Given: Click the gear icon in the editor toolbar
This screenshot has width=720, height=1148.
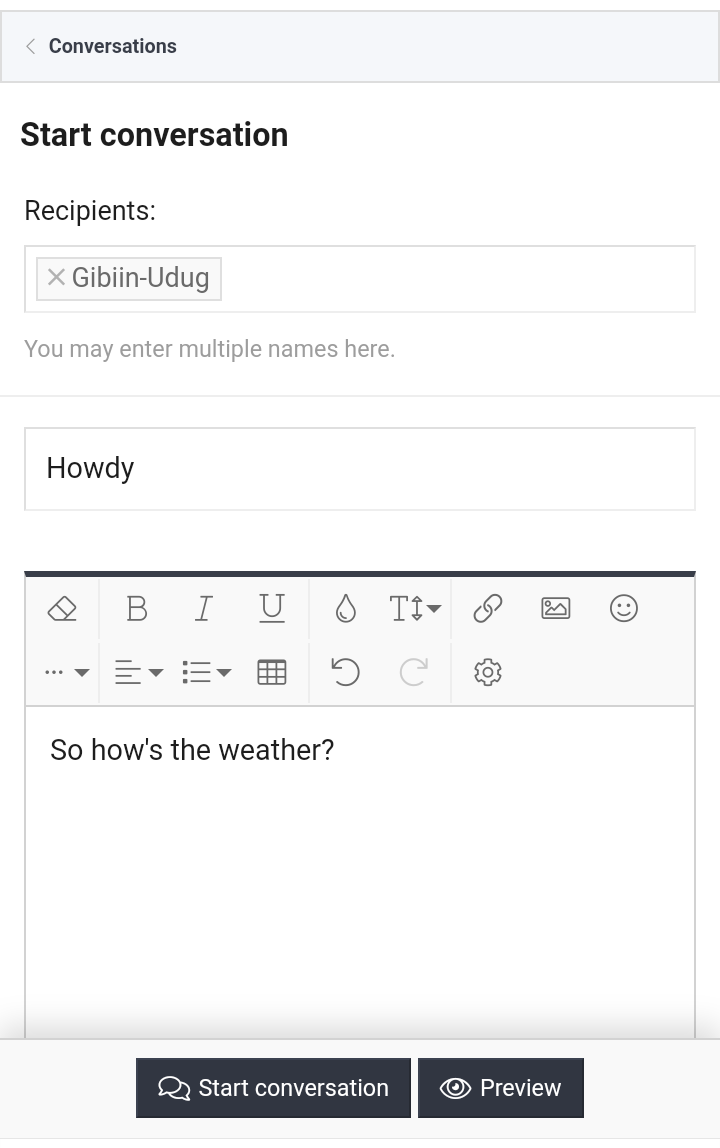Looking at the screenshot, I should [488, 672].
